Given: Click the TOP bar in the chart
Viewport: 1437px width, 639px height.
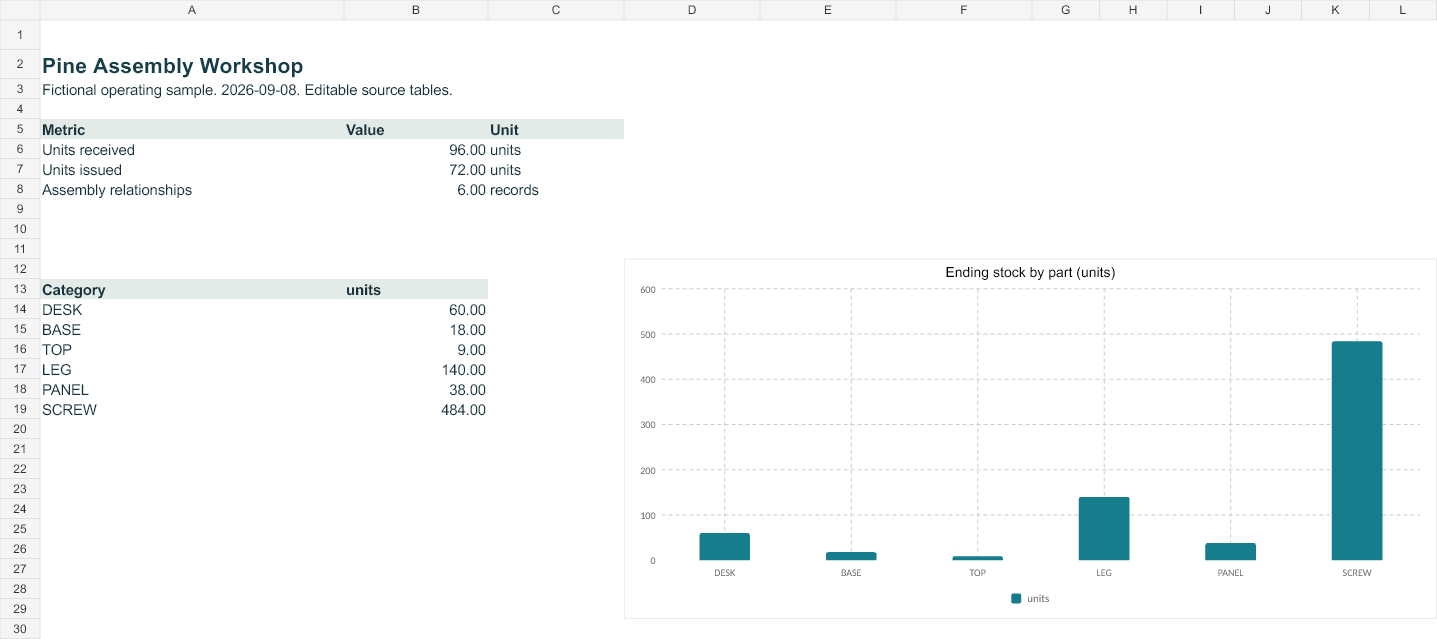Looking at the screenshot, I should point(977,558).
